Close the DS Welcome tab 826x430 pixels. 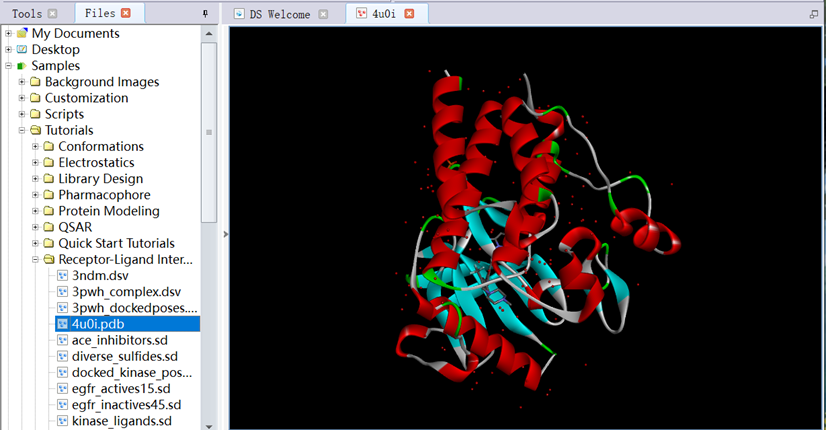coord(322,14)
